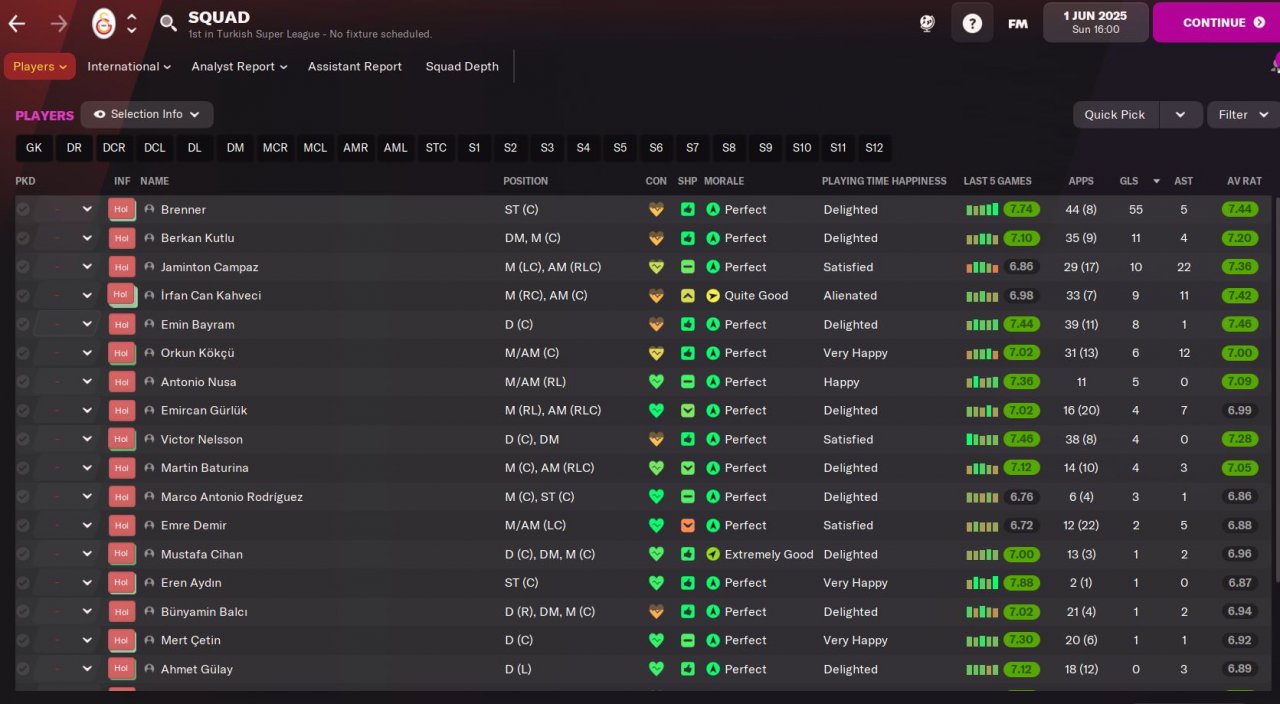
Task: Open the Selection Info dropdown
Action: tap(147, 115)
